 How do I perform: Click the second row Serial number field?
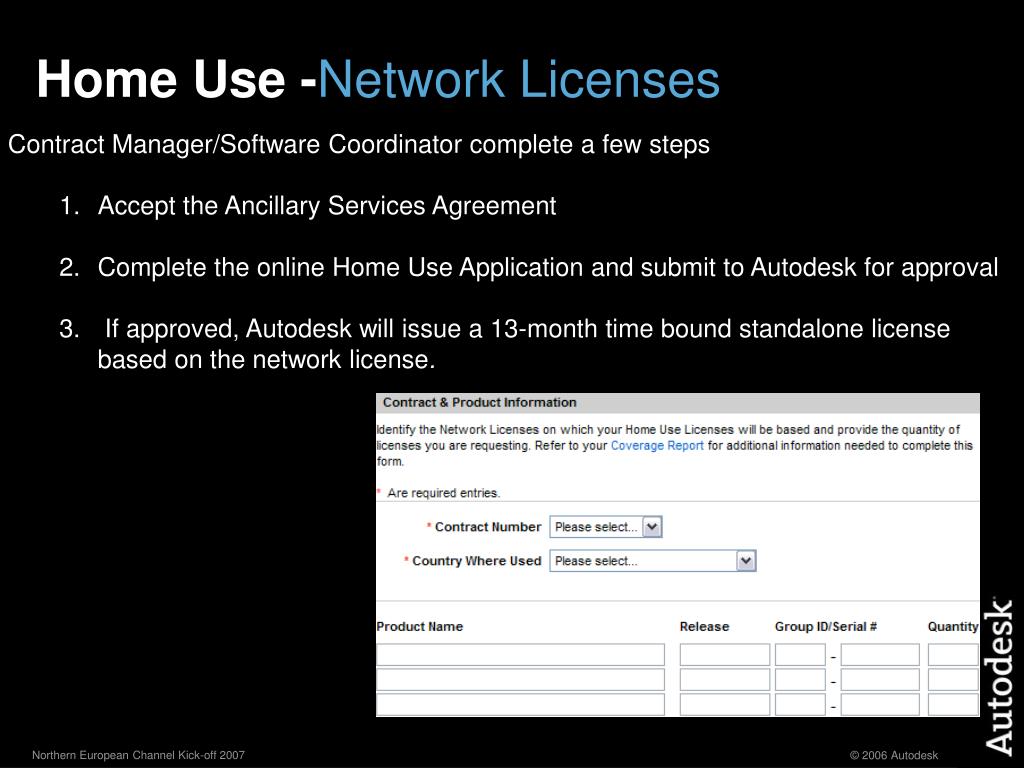pos(880,680)
